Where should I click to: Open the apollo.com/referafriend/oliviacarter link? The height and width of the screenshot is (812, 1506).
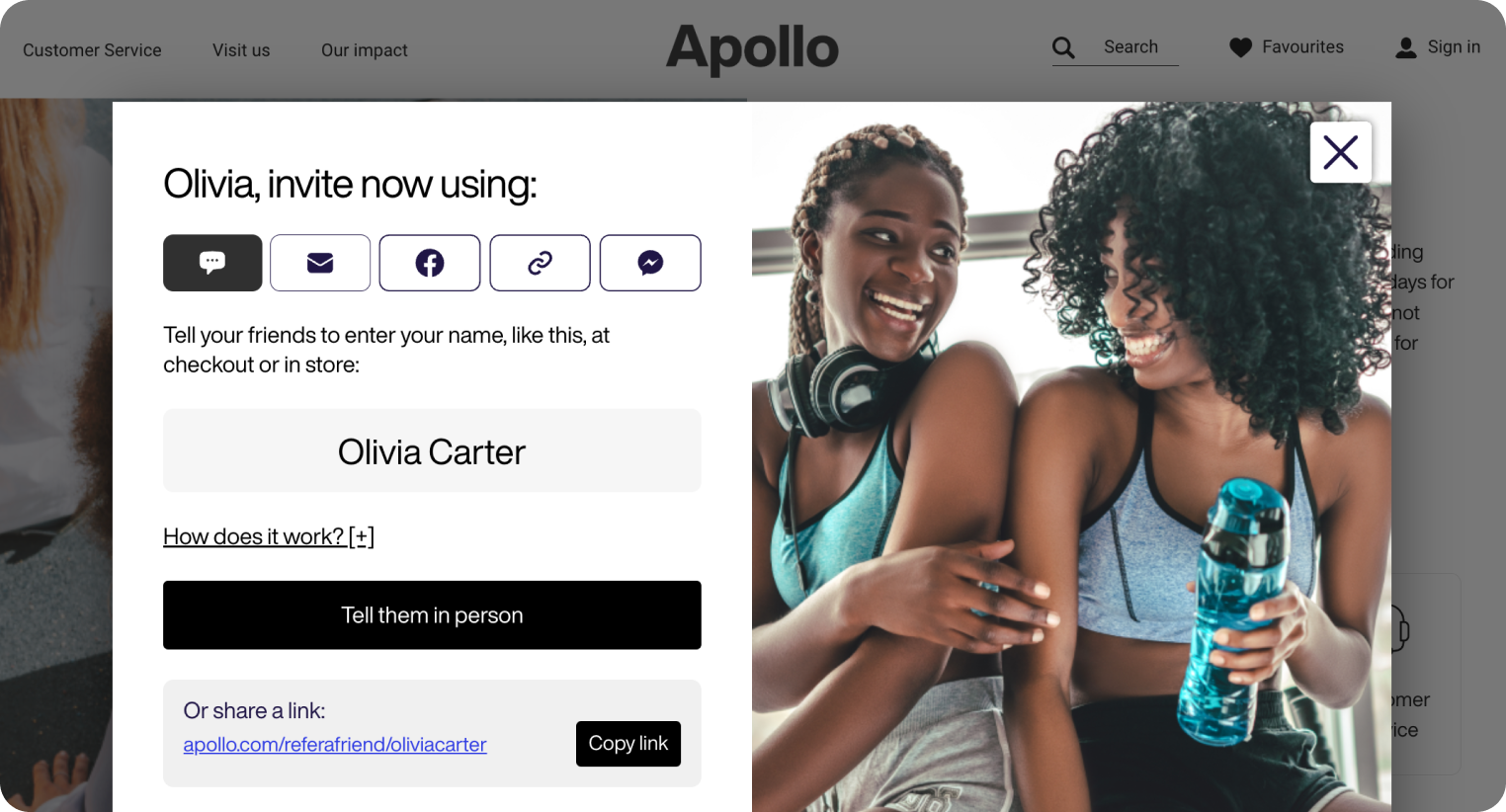(x=335, y=745)
